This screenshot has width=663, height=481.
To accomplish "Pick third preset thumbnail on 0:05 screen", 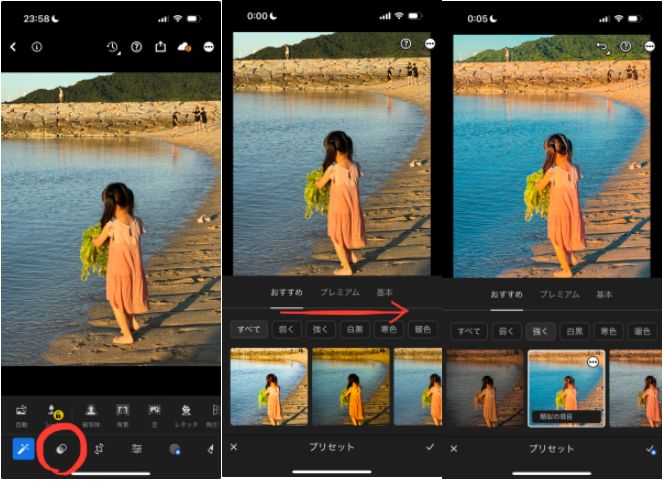I will coord(636,388).
